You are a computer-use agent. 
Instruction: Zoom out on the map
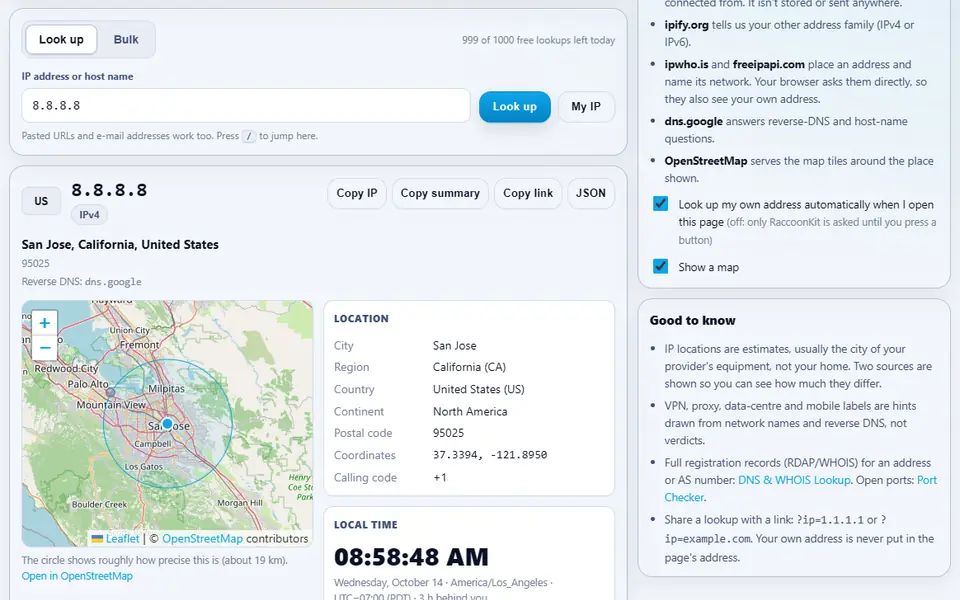click(x=45, y=348)
